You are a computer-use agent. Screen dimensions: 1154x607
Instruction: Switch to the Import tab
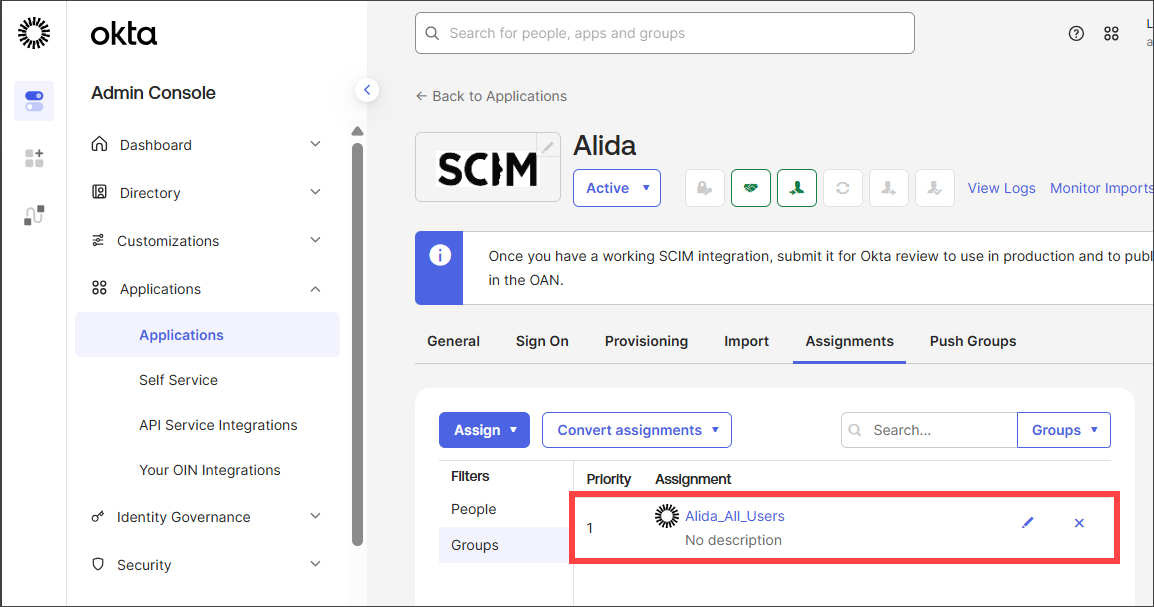tap(746, 341)
